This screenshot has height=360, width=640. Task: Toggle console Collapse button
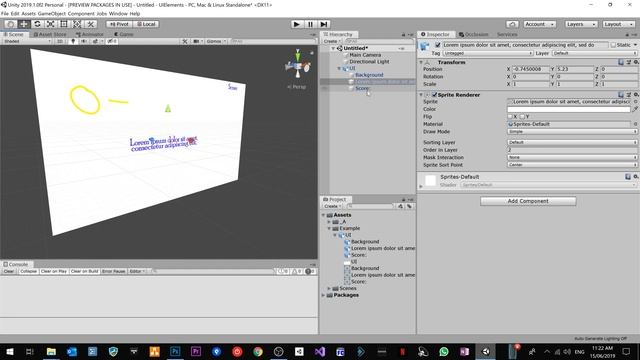click(x=28, y=271)
